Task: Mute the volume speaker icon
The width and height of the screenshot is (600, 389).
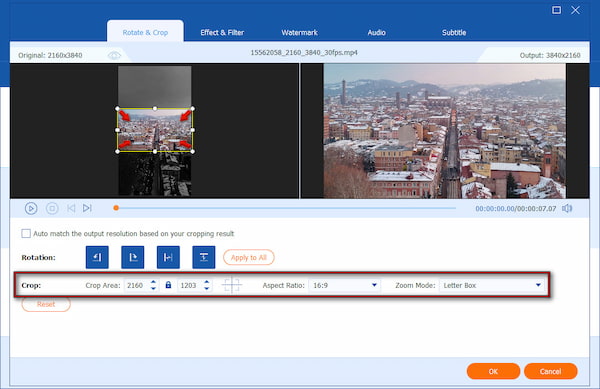Action: (567, 208)
